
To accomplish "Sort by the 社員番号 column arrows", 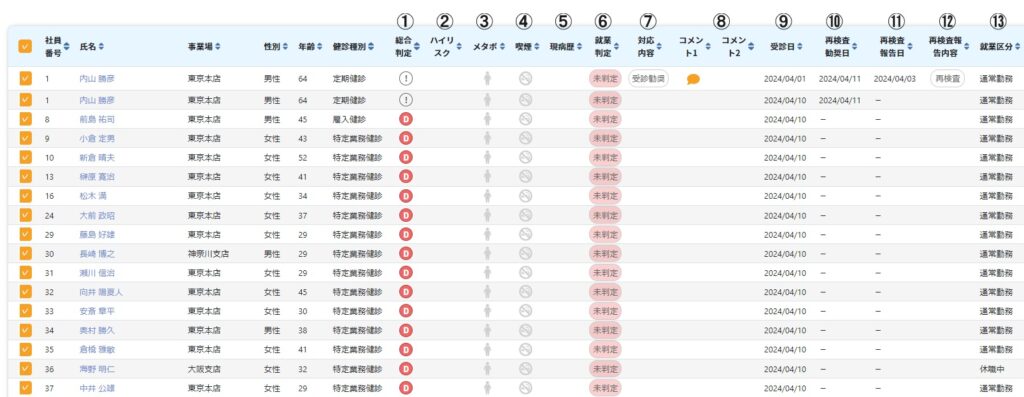I will tap(67, 46).
